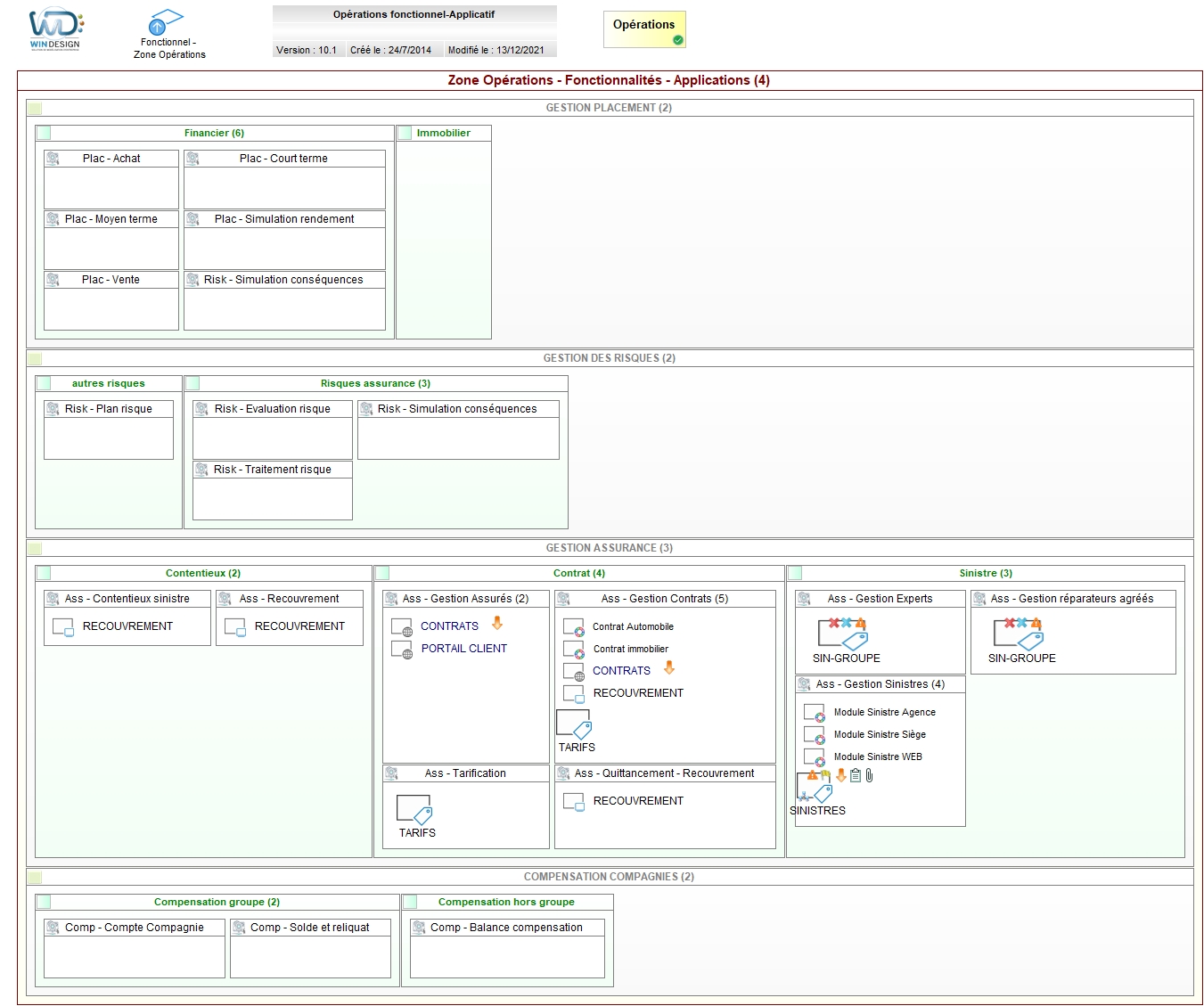The height and width of the screenshot is (1006, 1204).
Task: Click gear icon of Plac - Achat box
Action: [53, 159]
